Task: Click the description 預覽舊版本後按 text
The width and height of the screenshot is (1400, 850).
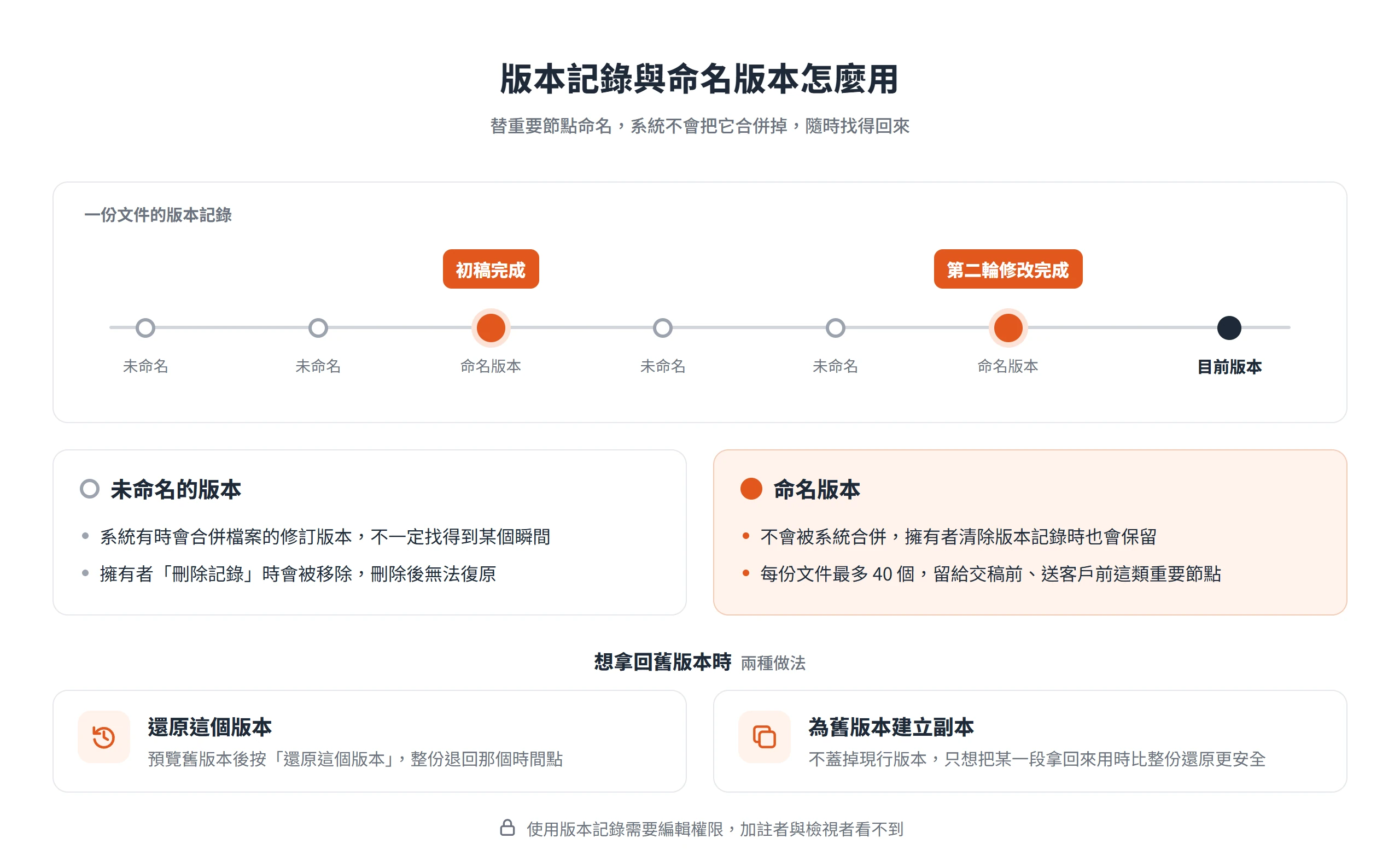Action: pos(355,759)
